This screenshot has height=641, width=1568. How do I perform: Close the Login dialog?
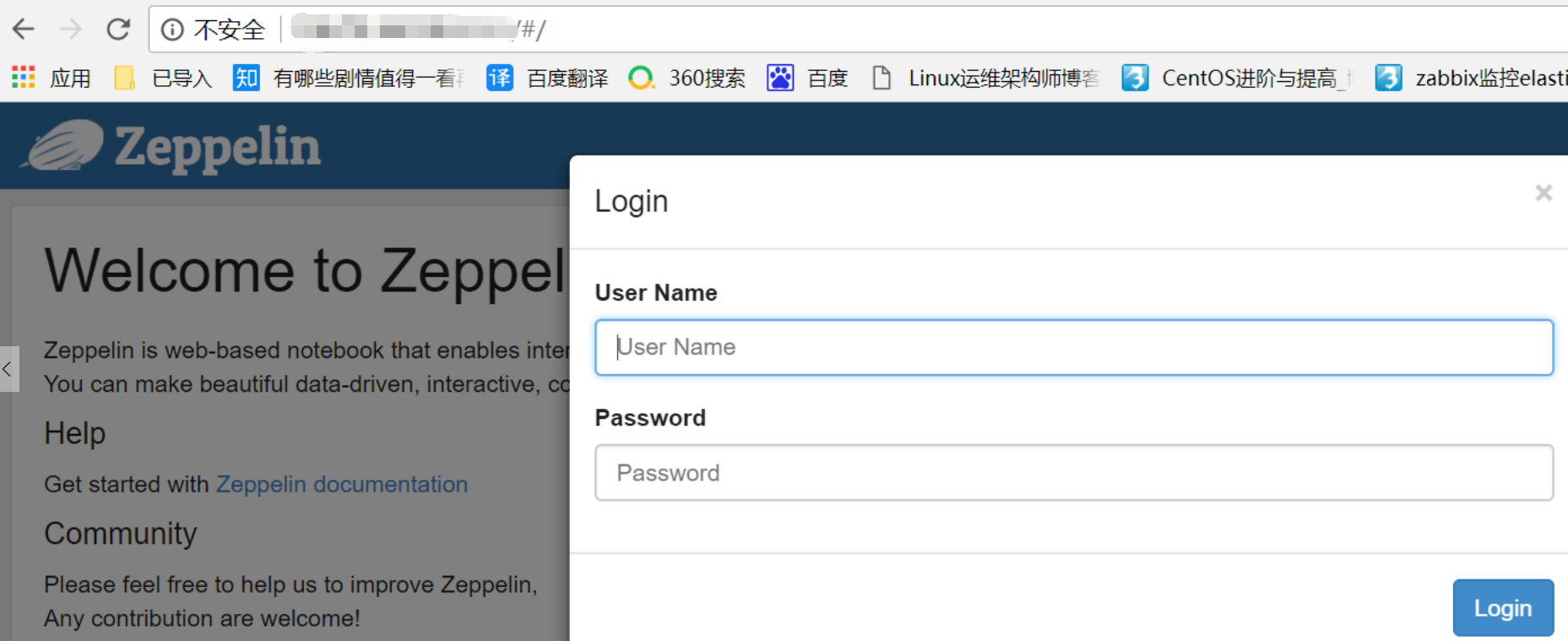click(1544, 193)
